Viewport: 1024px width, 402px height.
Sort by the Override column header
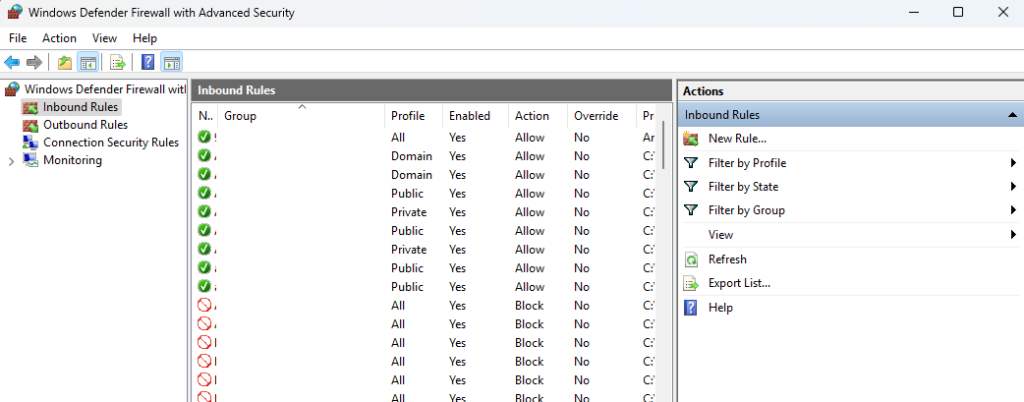point(601,116)
